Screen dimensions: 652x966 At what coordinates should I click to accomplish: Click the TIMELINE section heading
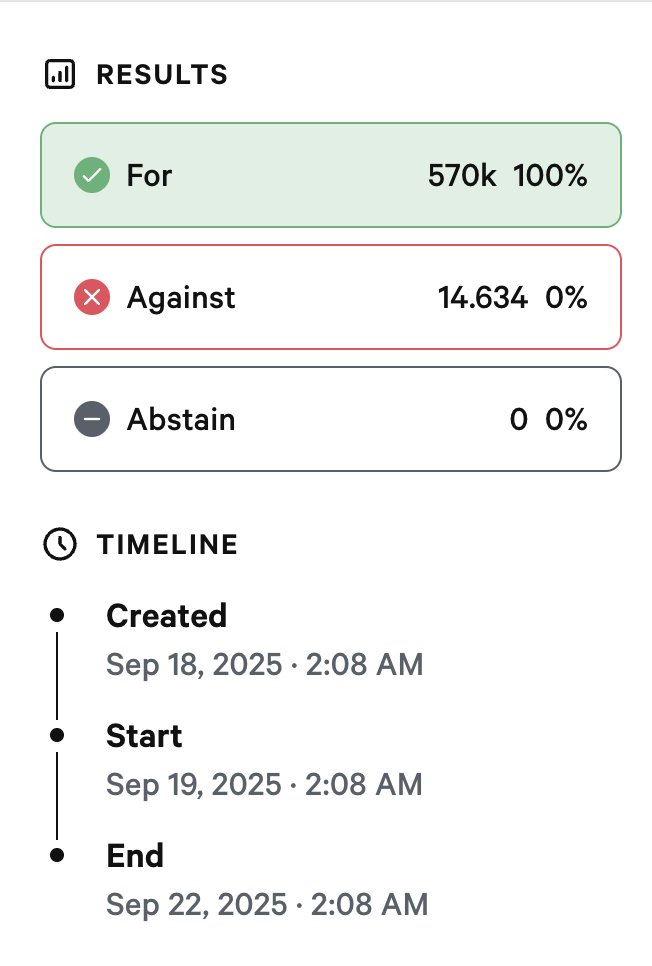(x=167, y=545)
